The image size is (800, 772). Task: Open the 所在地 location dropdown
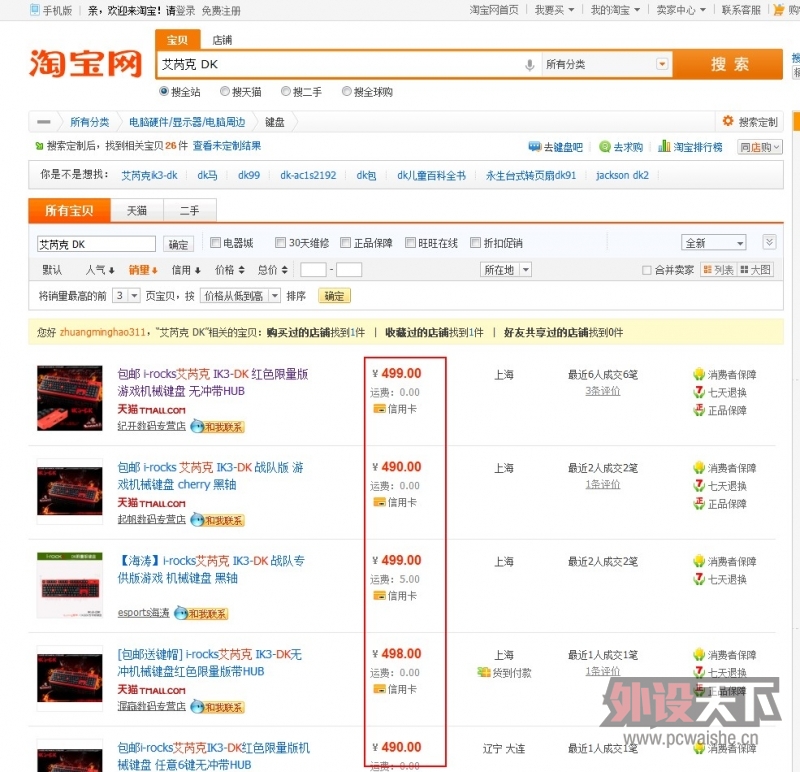[x=506, y=270]
